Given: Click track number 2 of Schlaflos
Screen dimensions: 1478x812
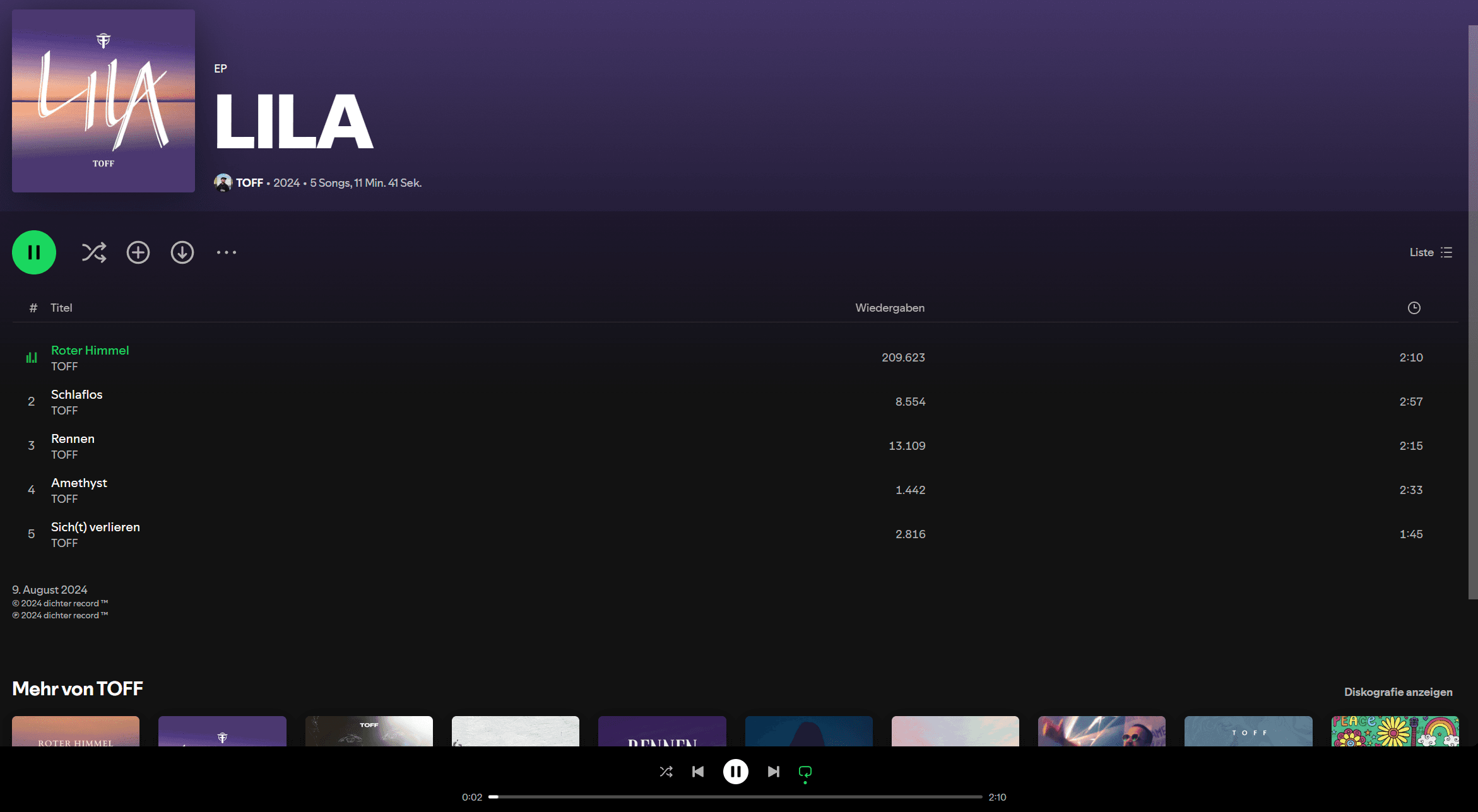Looking at the screenshot, I should click(32, 402).
